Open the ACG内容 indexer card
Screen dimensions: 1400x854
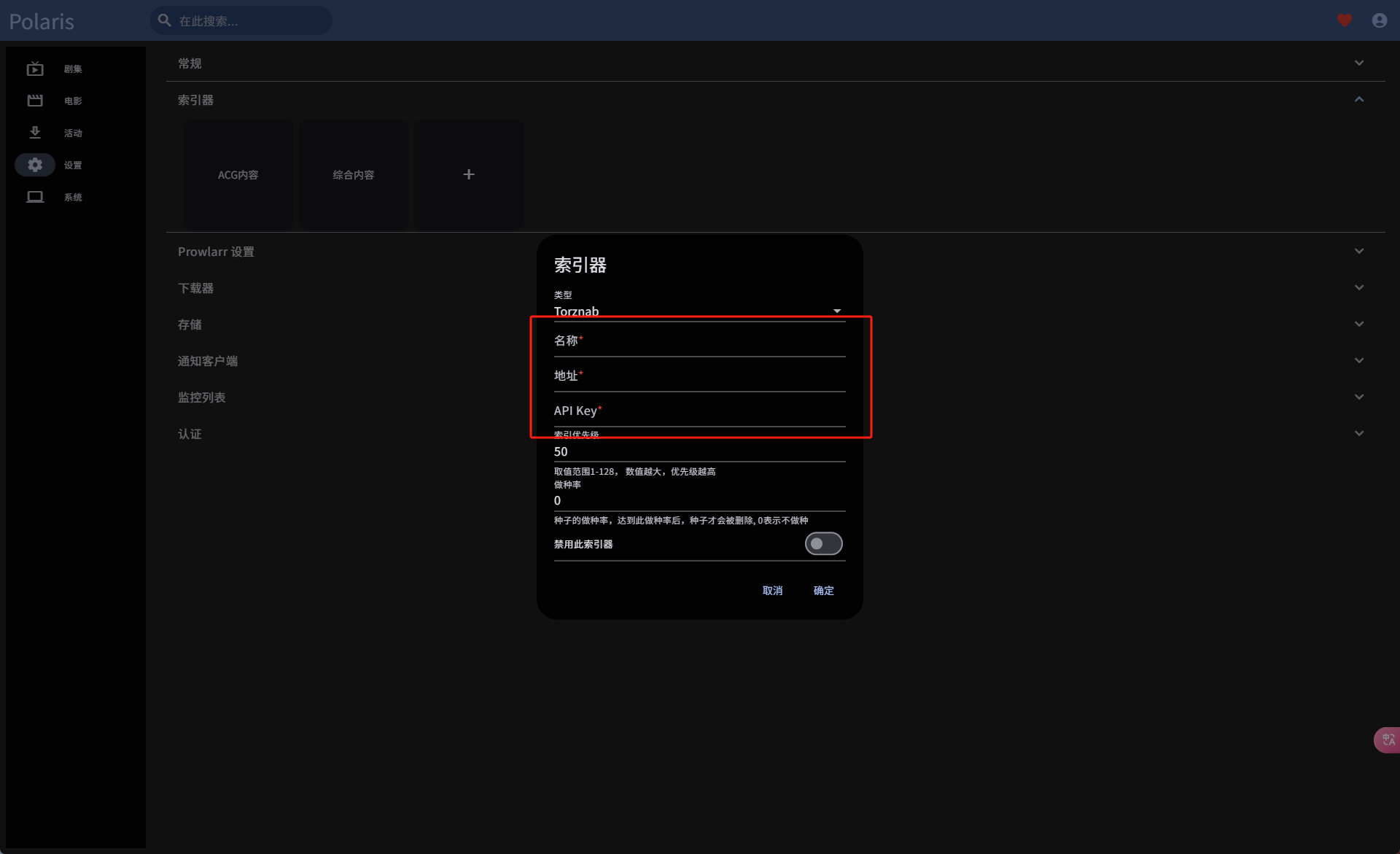click(x=238, y=174)
